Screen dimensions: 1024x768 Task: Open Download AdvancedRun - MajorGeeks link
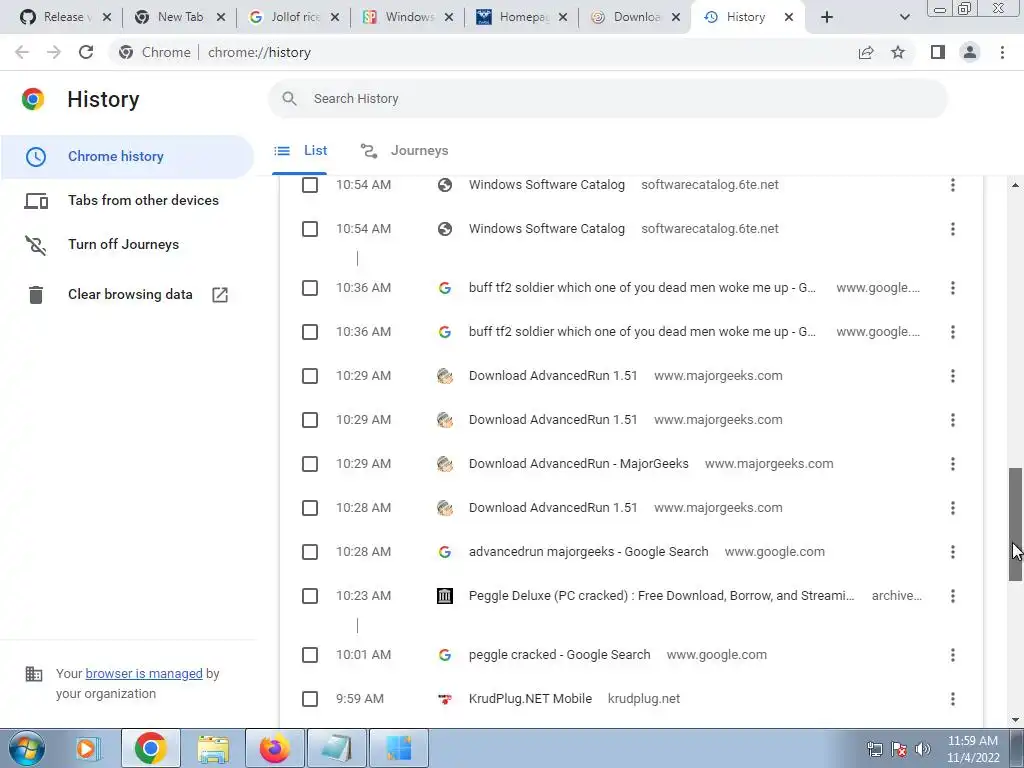pyautogui.click(x=579, y=464)
